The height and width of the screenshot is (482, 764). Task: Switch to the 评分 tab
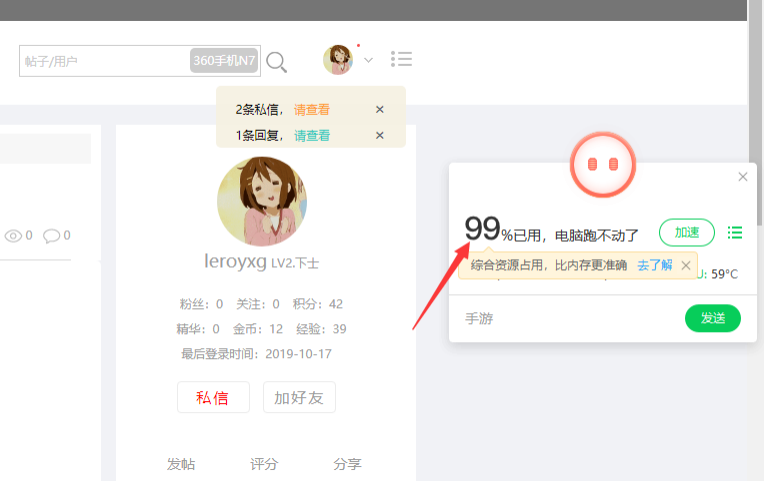264,464
